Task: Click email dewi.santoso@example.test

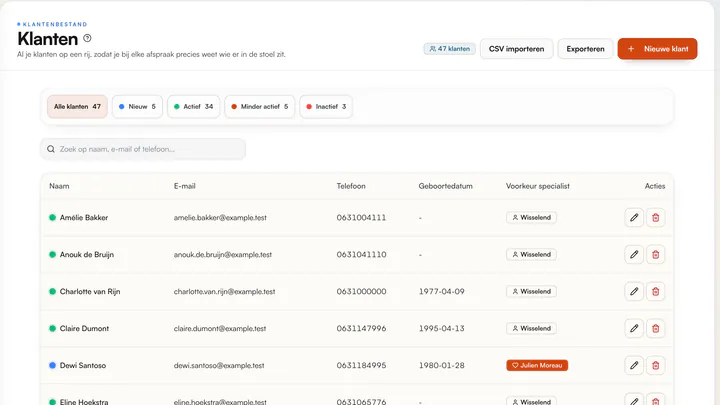Action: (x=219, y=366)
